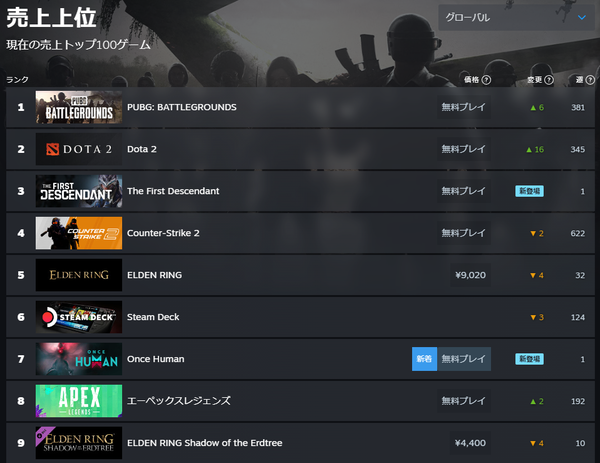Screen dimensions: 600x463
Task: Click the 変更 help question icon
Action: pos(549,80)
